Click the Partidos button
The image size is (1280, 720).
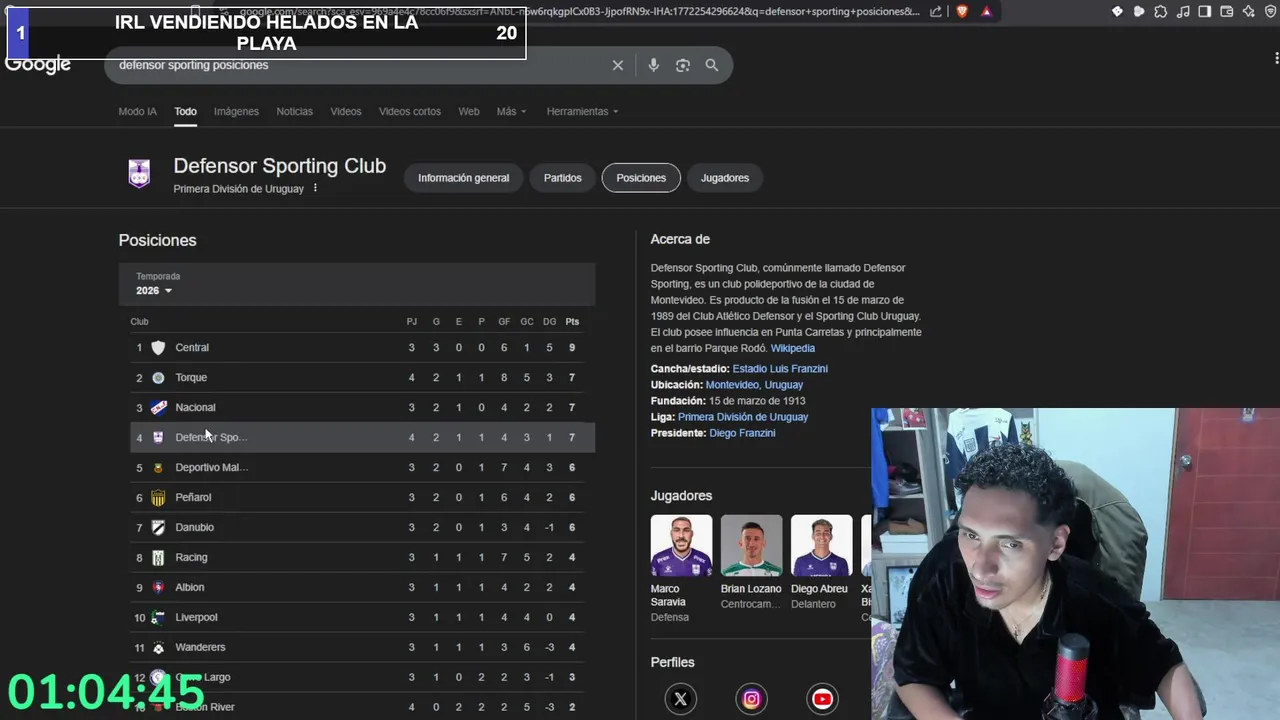563,178
